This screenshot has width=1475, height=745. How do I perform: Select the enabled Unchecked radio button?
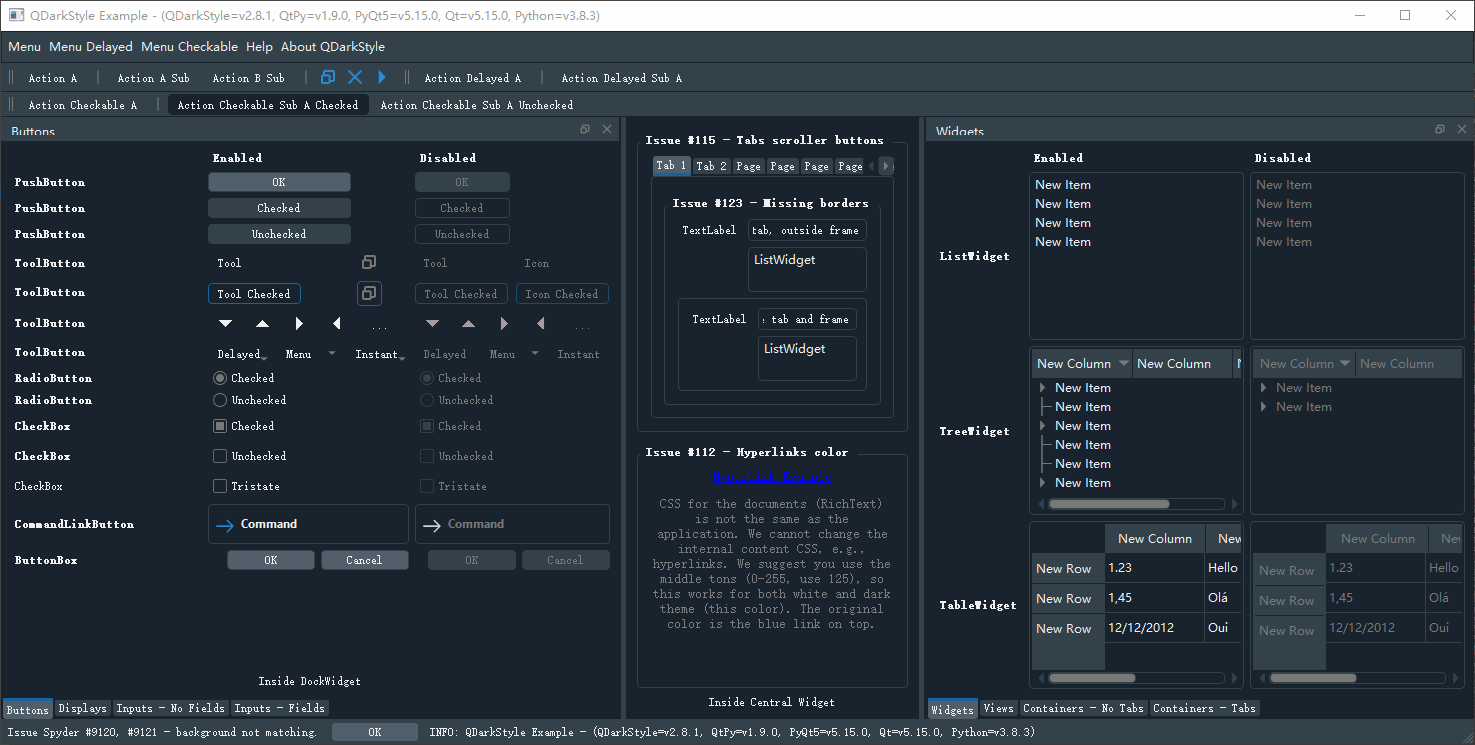coord(250,400)
